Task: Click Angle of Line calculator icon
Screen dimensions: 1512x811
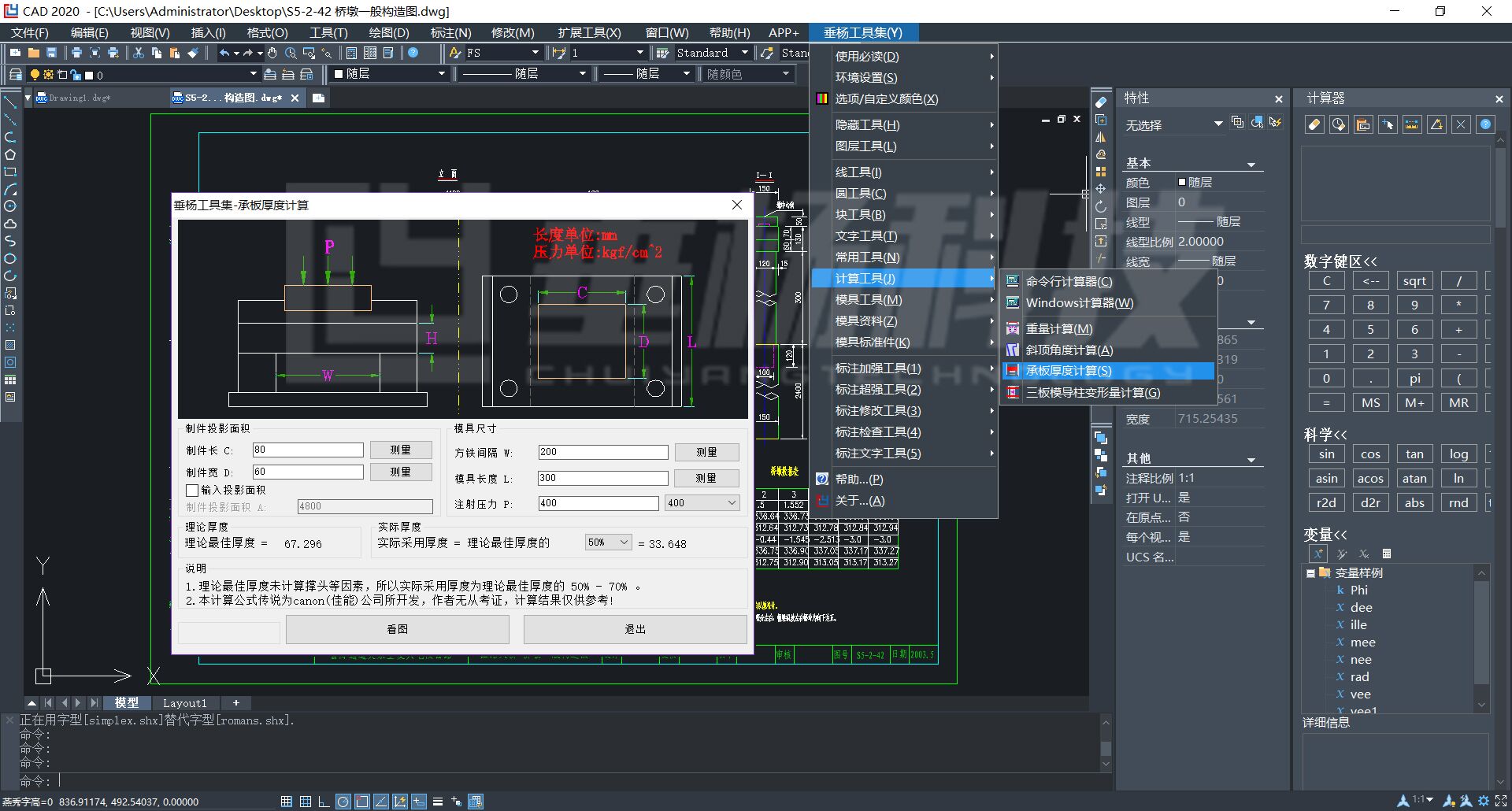Action: click(1436, 124)
